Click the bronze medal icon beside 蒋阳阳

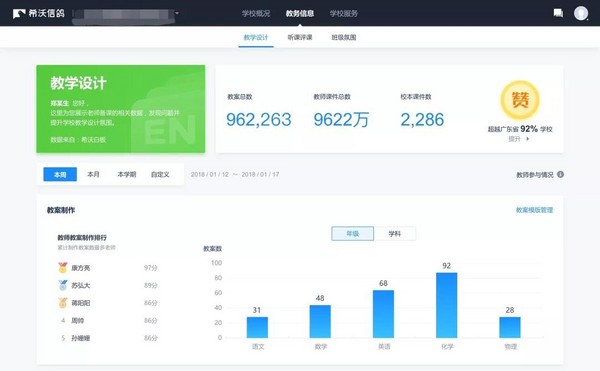(x=63, y=303)
